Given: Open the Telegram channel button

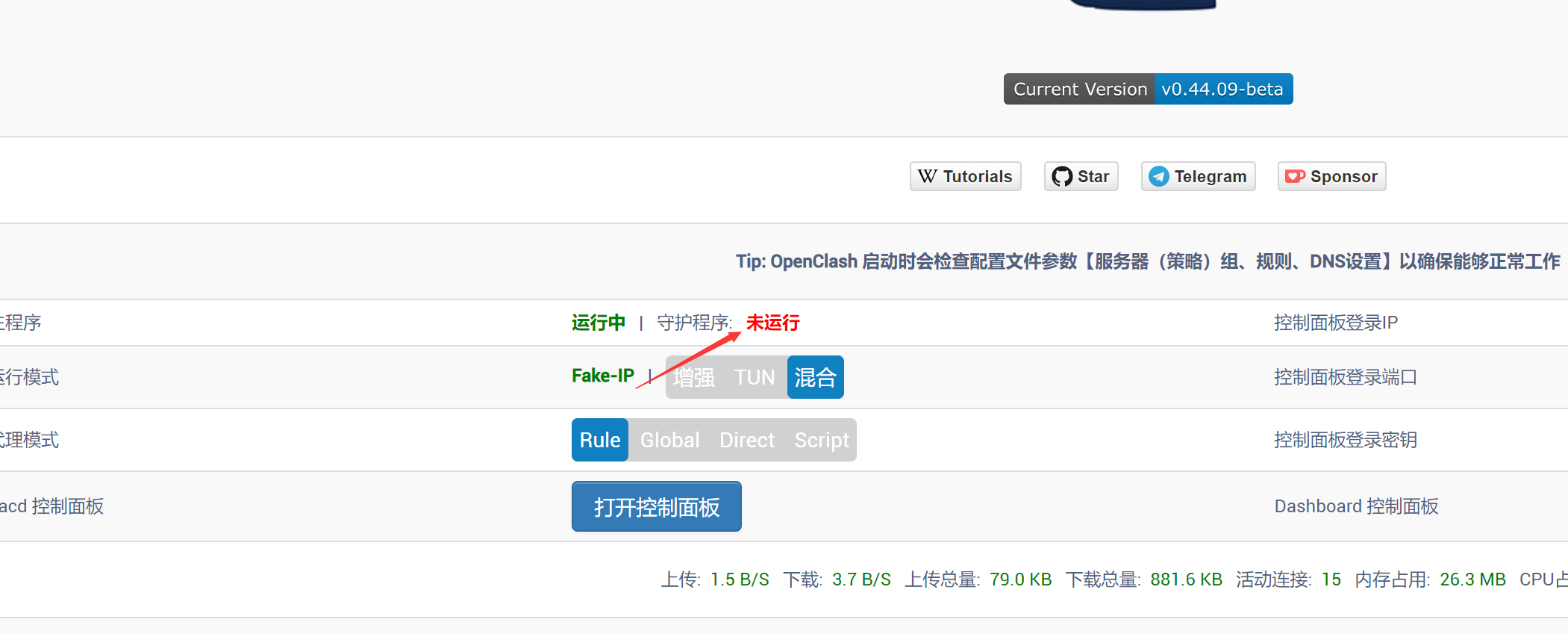Looking at the screenshot, I should [x=1198, y=176].
